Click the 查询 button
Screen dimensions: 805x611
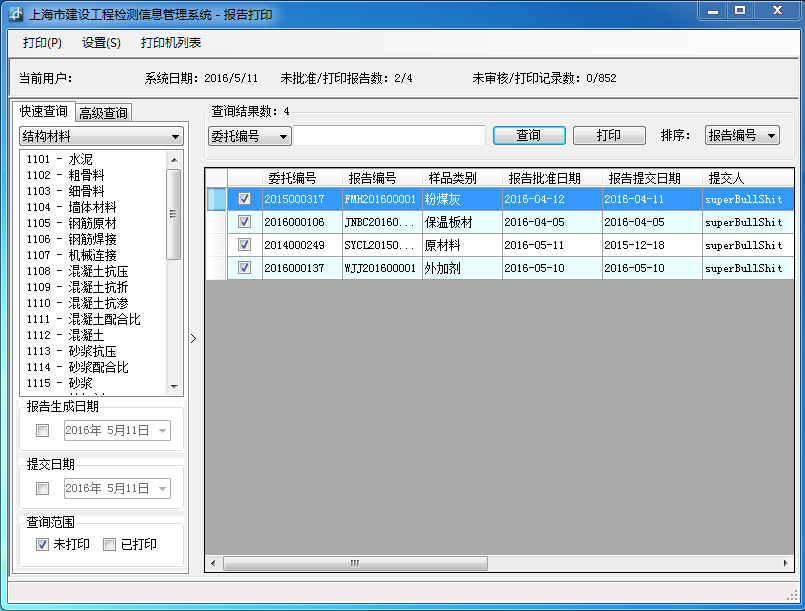528,135
